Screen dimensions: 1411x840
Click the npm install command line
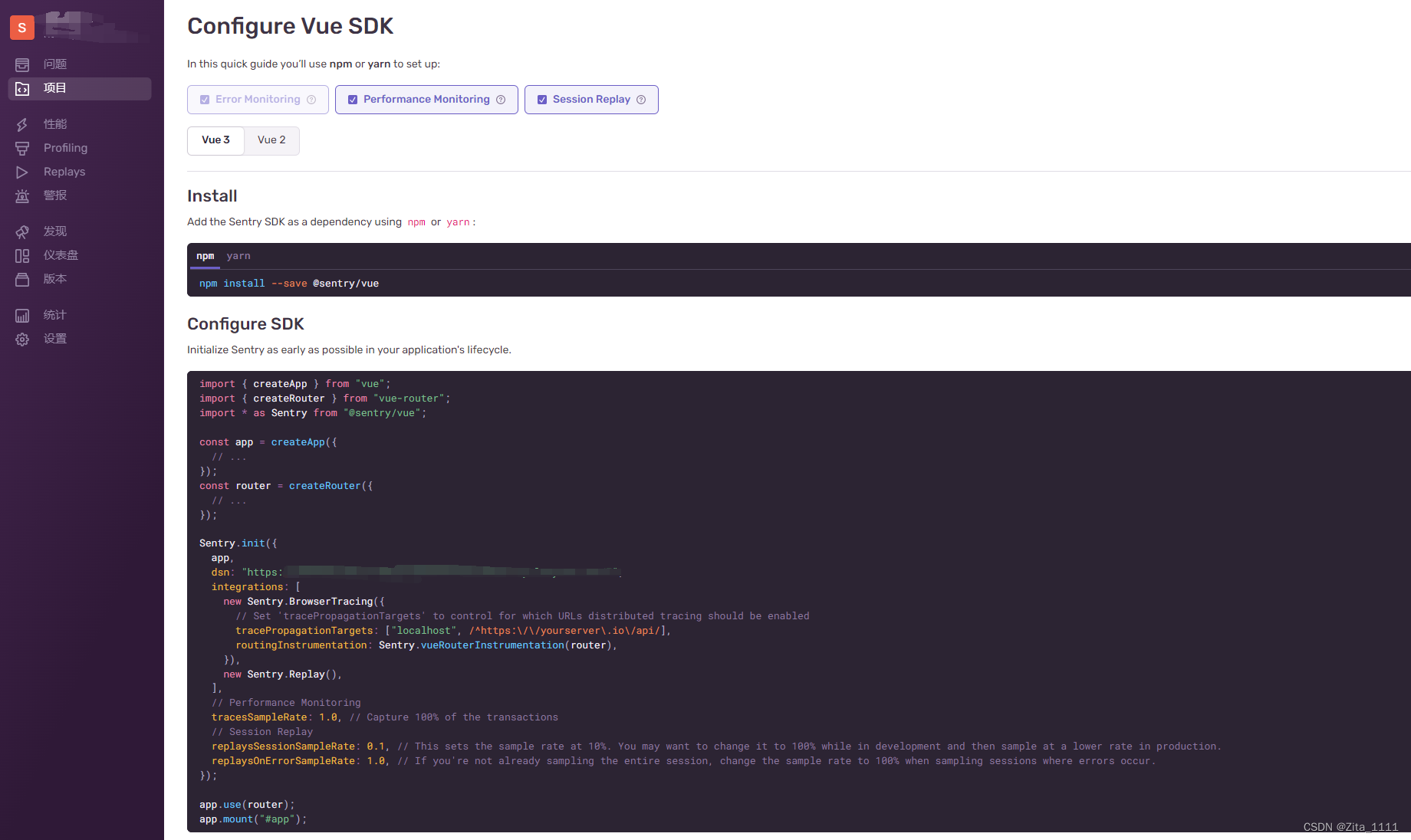[x=289, y=284]
